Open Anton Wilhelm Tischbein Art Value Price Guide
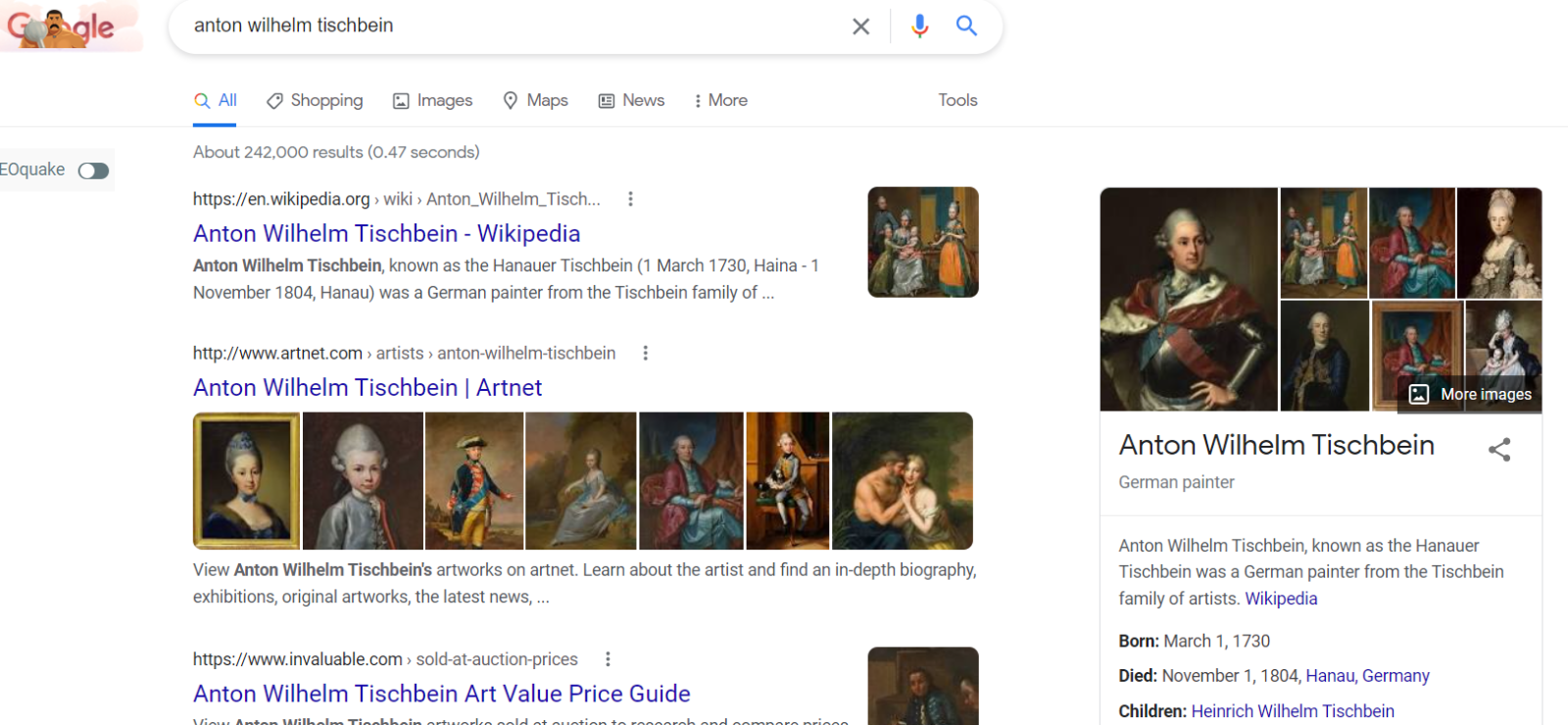 click(x=441, y=694)
